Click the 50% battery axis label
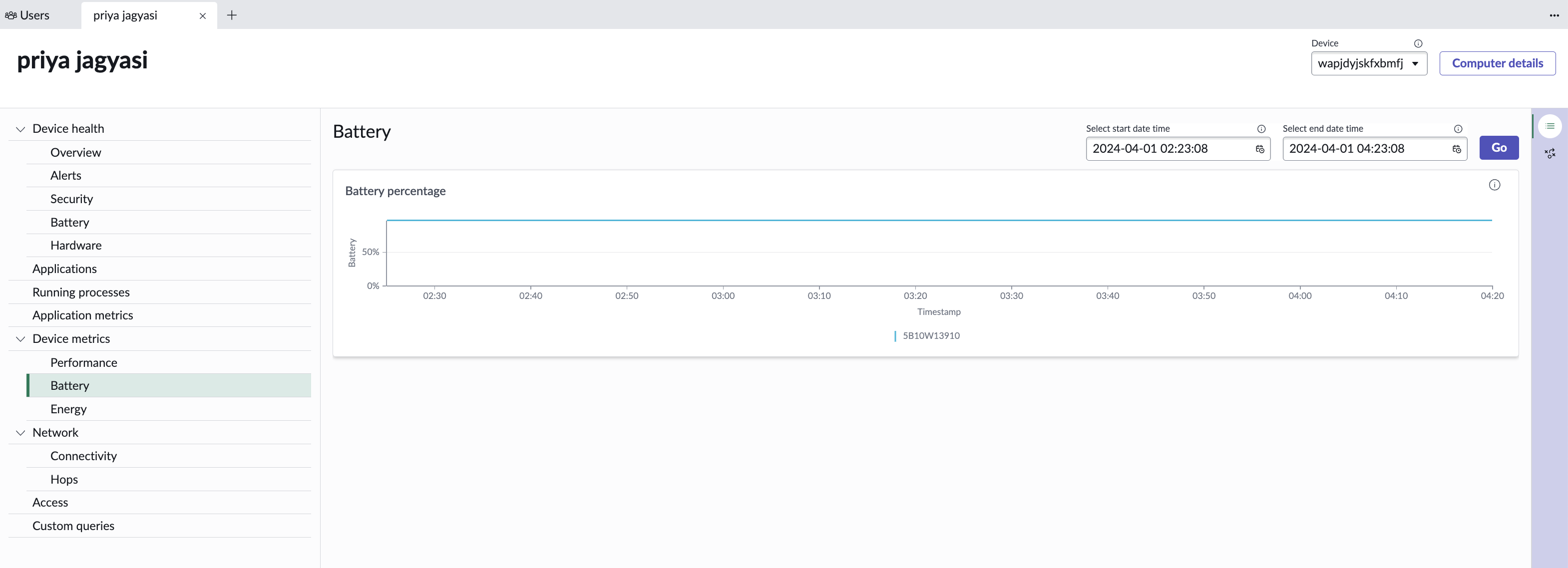 [370, 252]
